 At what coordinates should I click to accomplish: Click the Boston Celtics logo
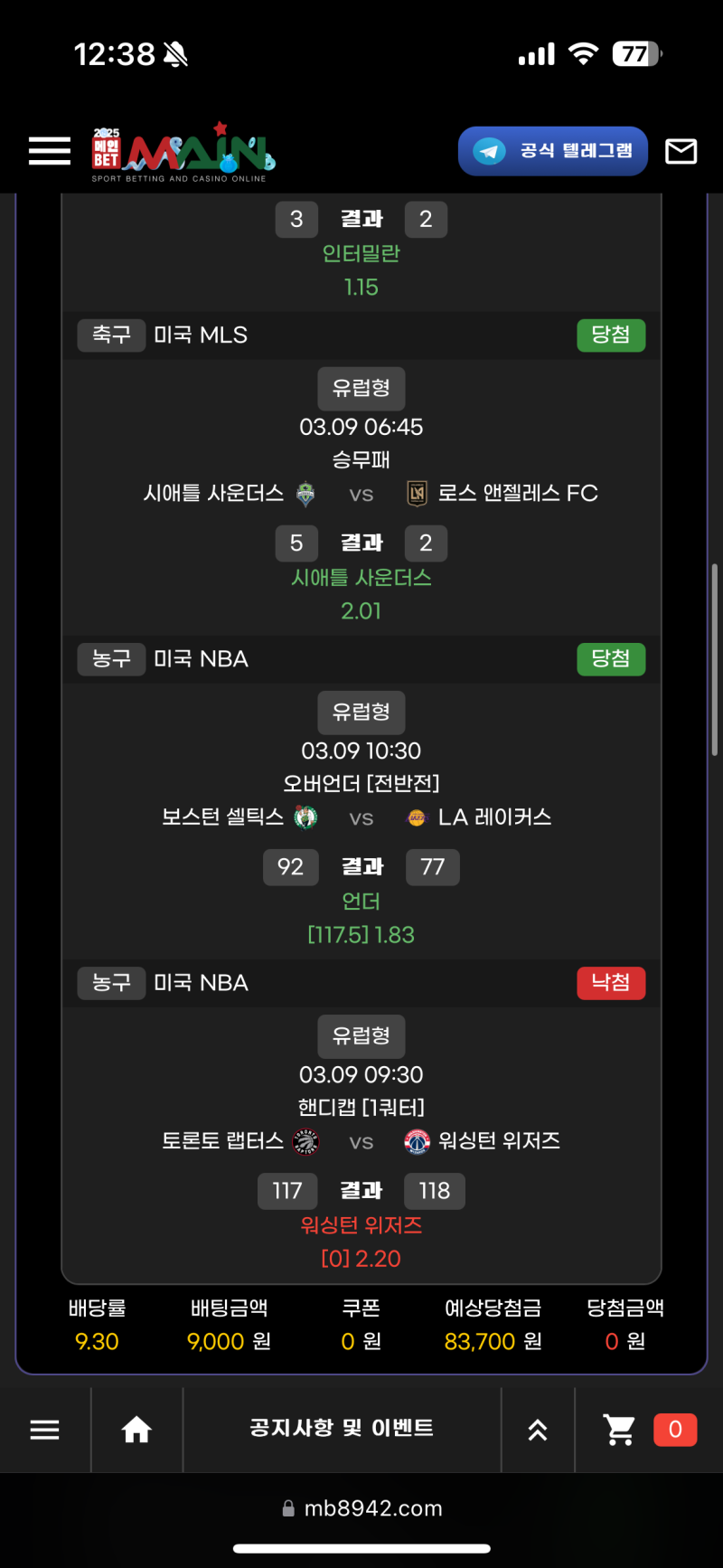click(305, 817)
